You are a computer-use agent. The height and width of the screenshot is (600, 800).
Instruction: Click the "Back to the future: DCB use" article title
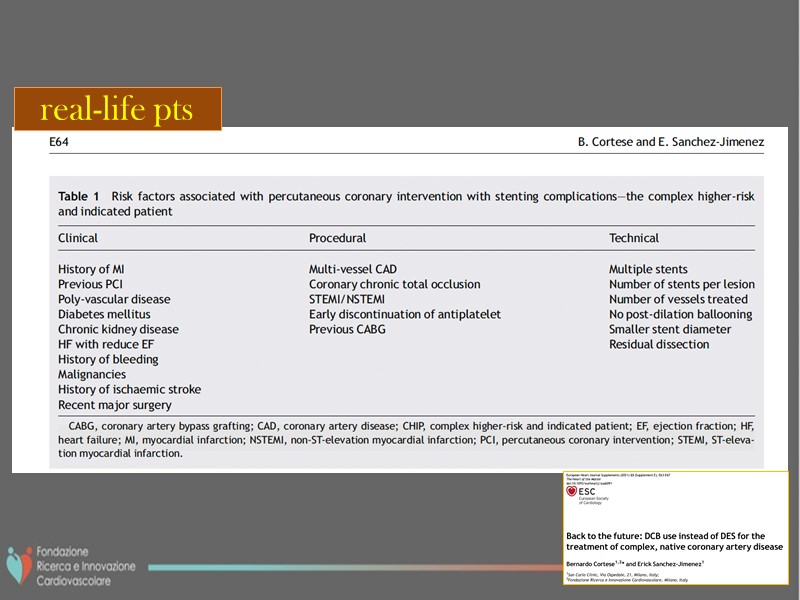674,541
